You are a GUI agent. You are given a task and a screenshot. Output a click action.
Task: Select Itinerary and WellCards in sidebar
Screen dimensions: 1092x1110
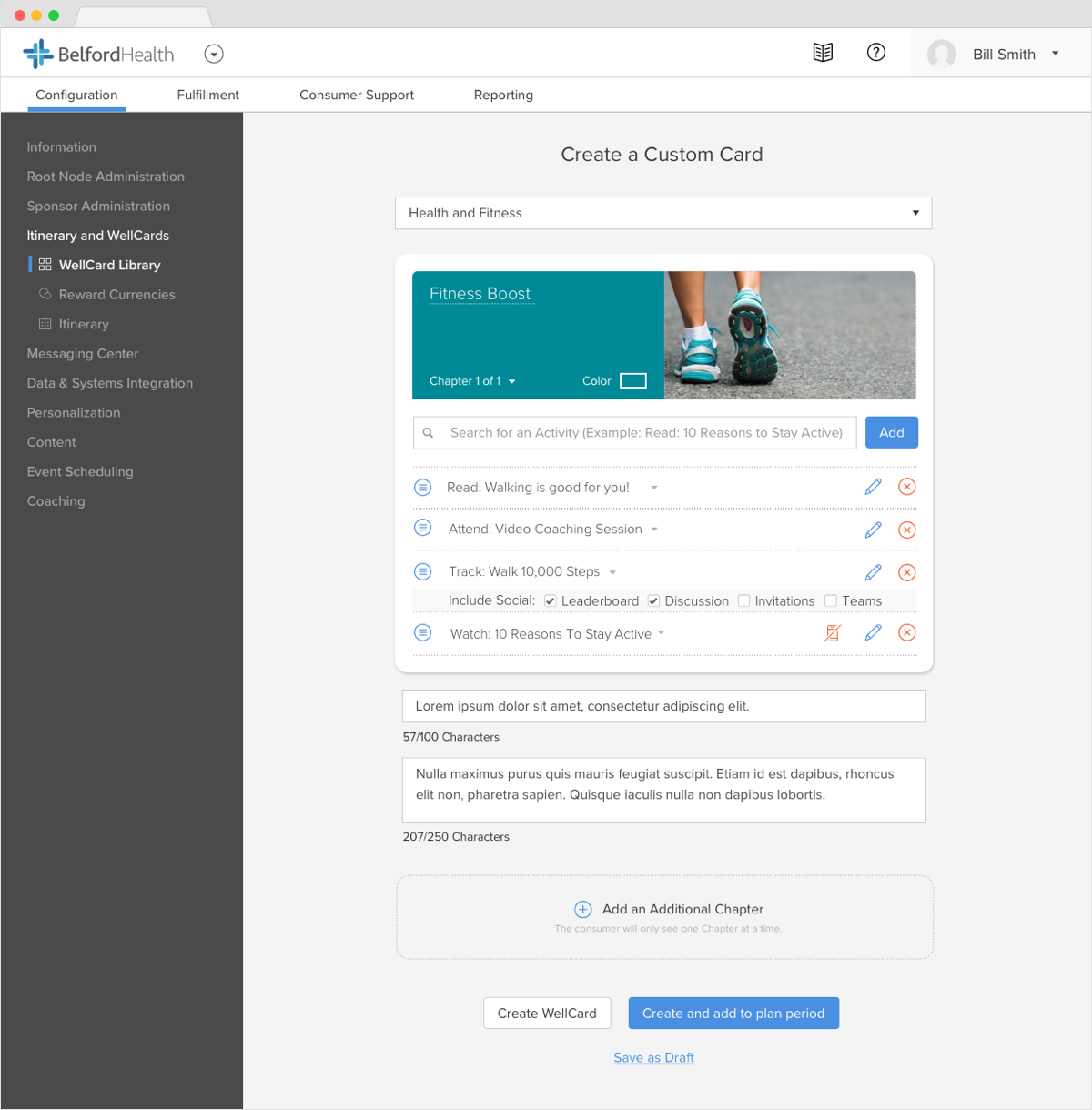[98, 236]
